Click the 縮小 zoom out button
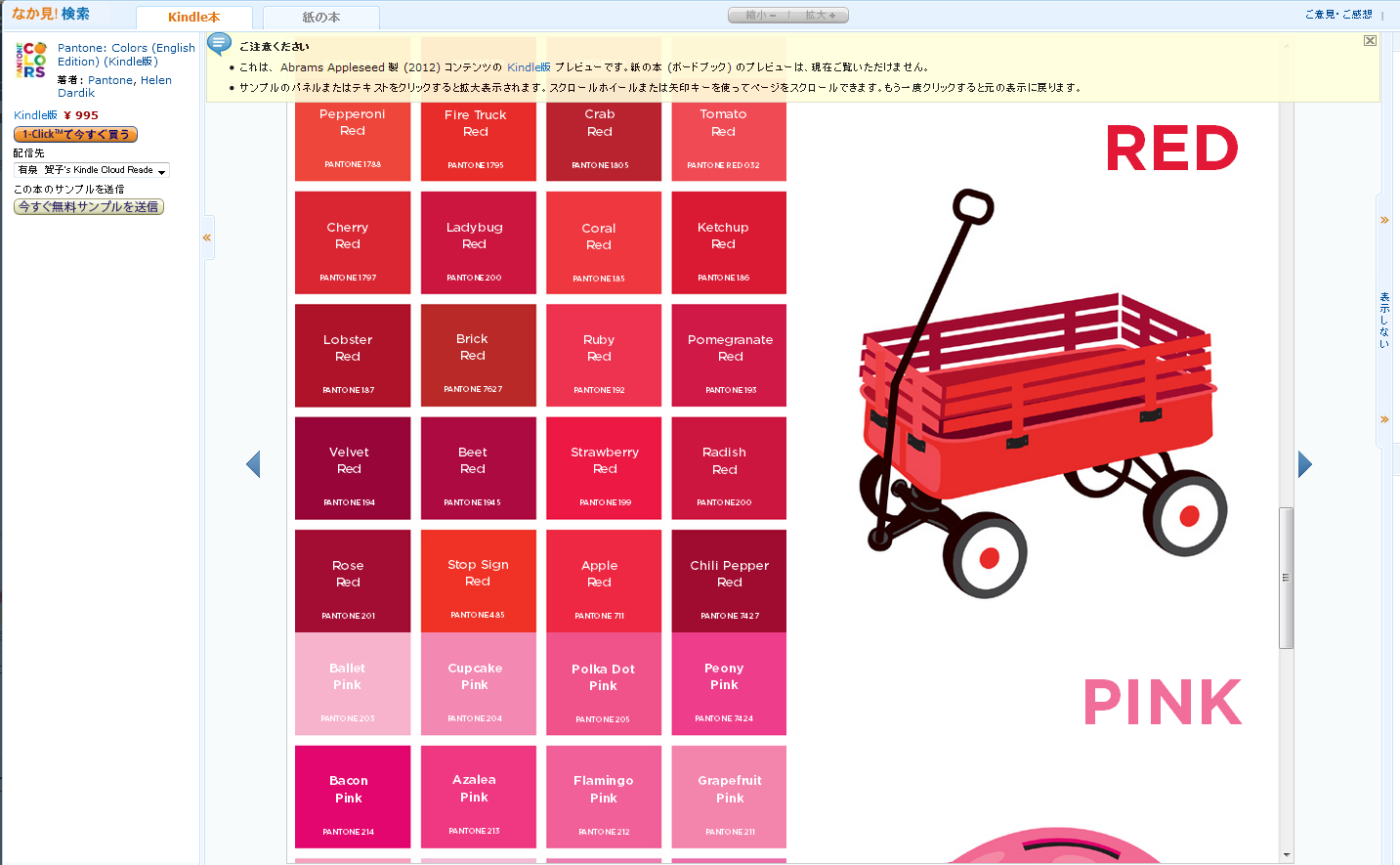Screen dimensions: 1400x865 [x=759, y=16]
